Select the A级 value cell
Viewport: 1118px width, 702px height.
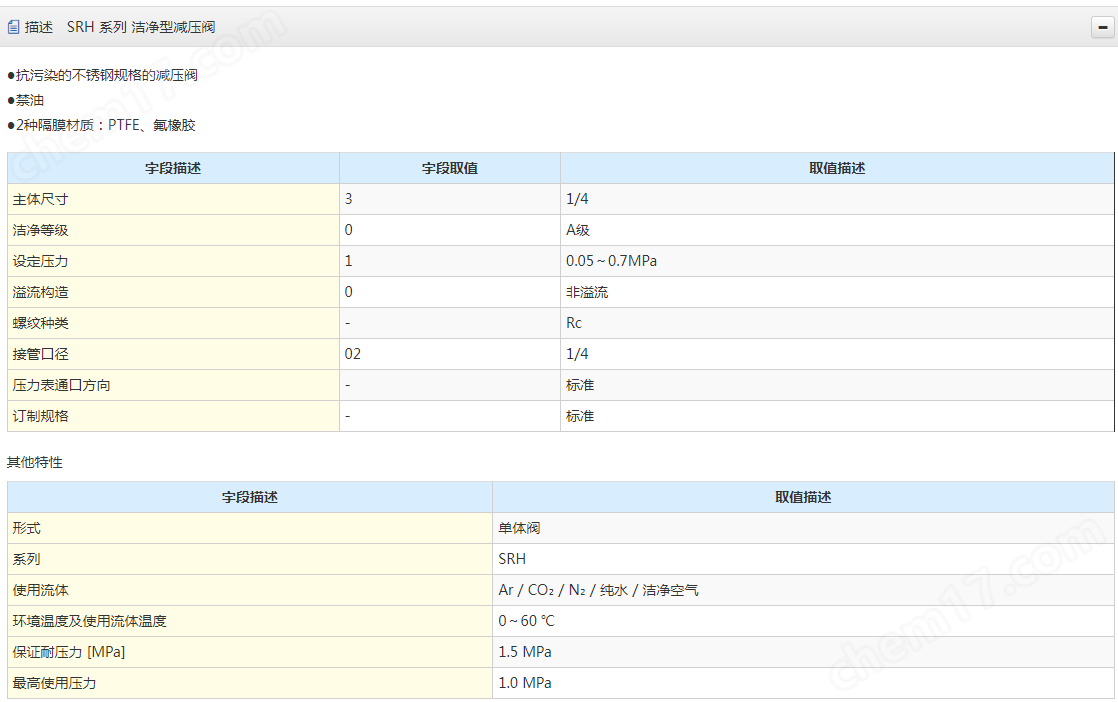click(x=837, y=230)
